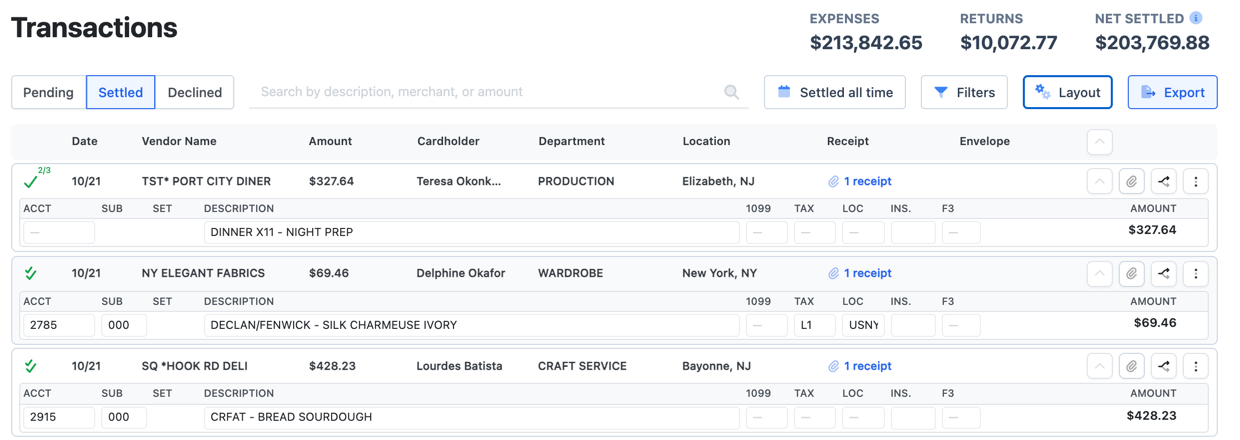Open the Filters panel
1240x440 pixels.
(x=964, y=92)
